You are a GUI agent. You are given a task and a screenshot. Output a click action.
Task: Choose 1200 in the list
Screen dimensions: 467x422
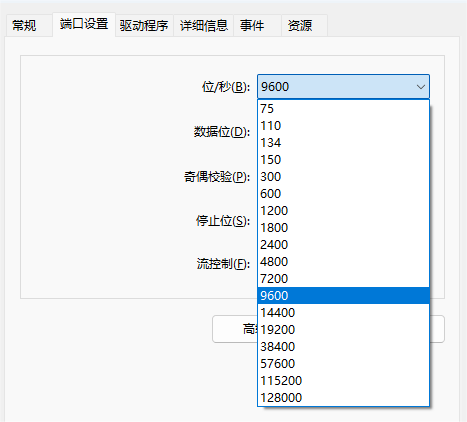(x=343, y=211)
